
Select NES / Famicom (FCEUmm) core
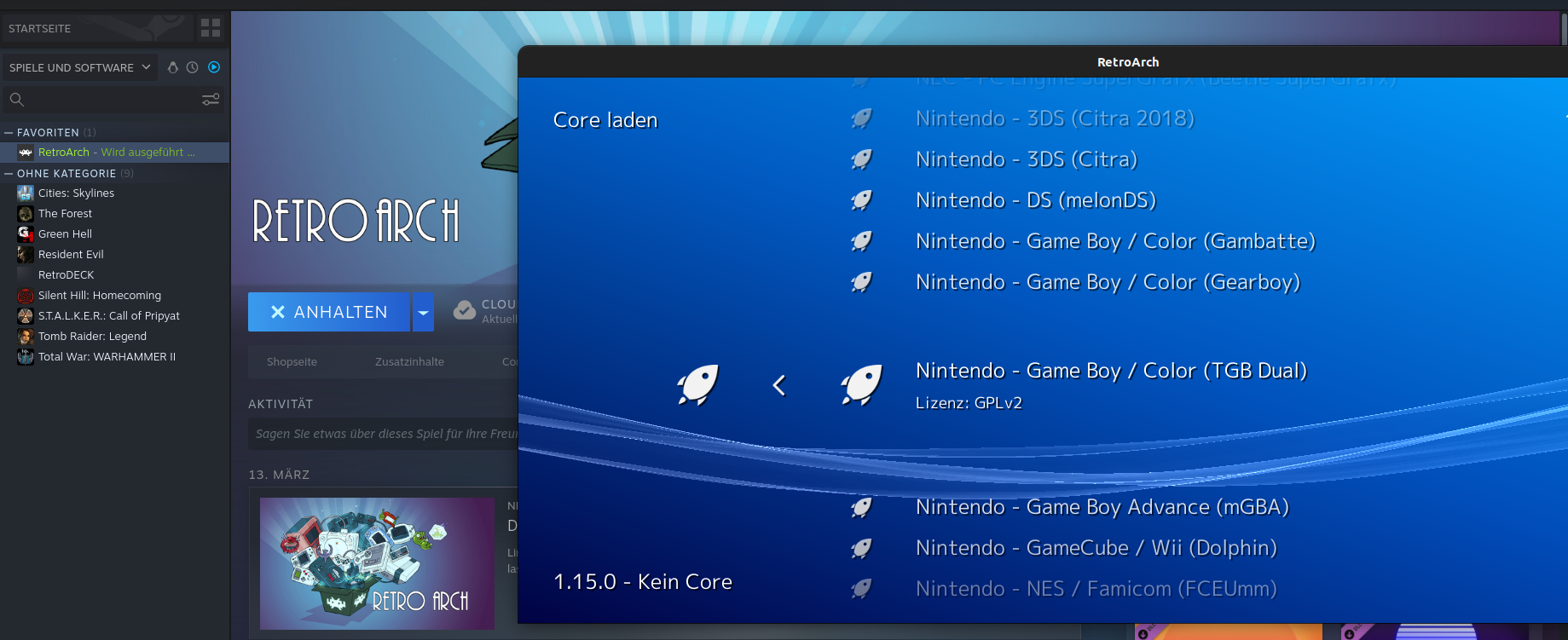[1096, 589]
